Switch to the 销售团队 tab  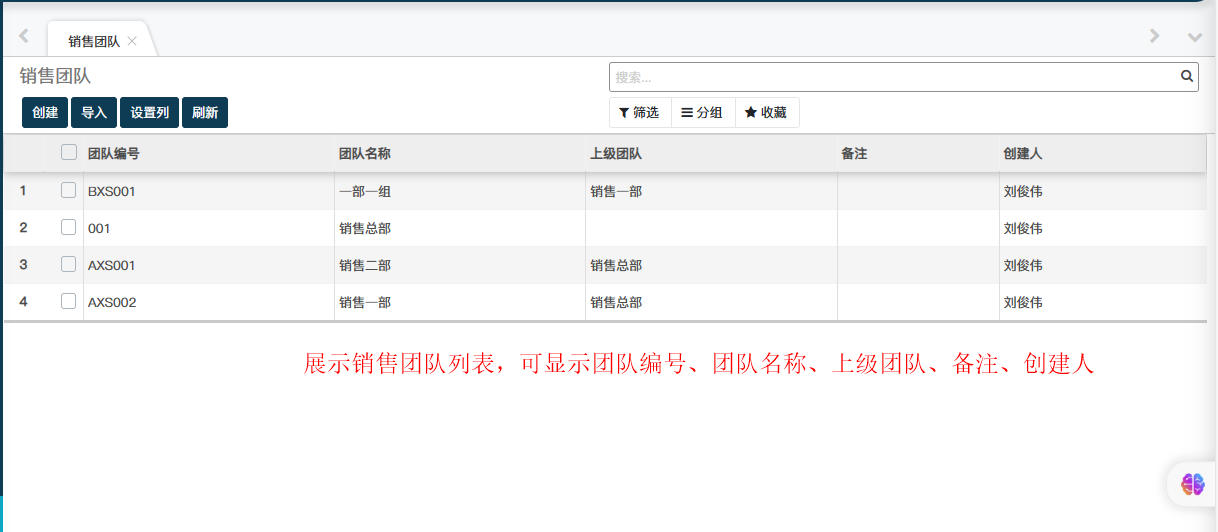pos(93,41)
